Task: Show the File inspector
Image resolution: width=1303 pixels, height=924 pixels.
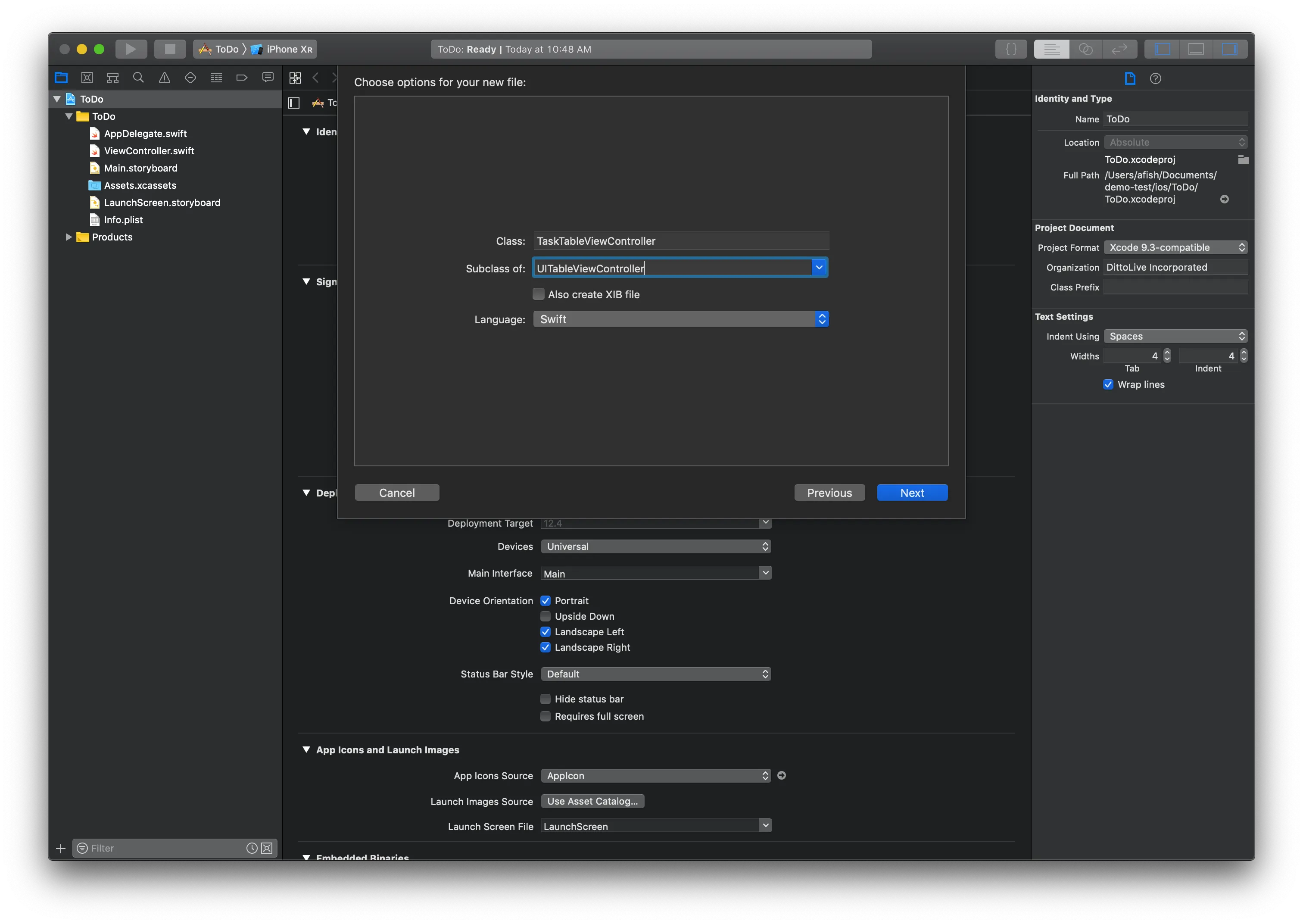Action: [1129, 78]
